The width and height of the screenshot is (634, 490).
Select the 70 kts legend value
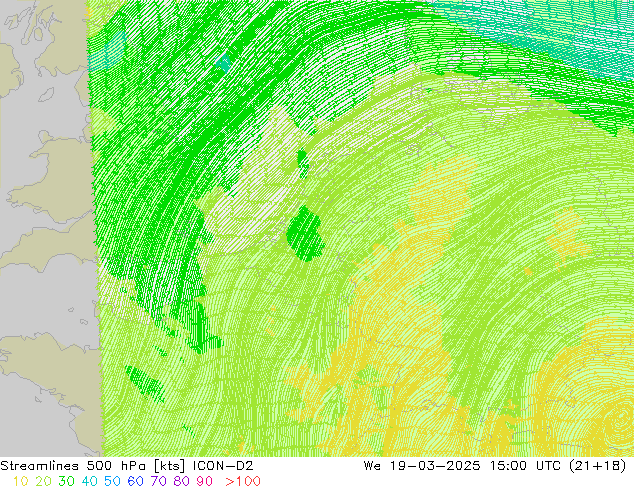tap(158, 482)
